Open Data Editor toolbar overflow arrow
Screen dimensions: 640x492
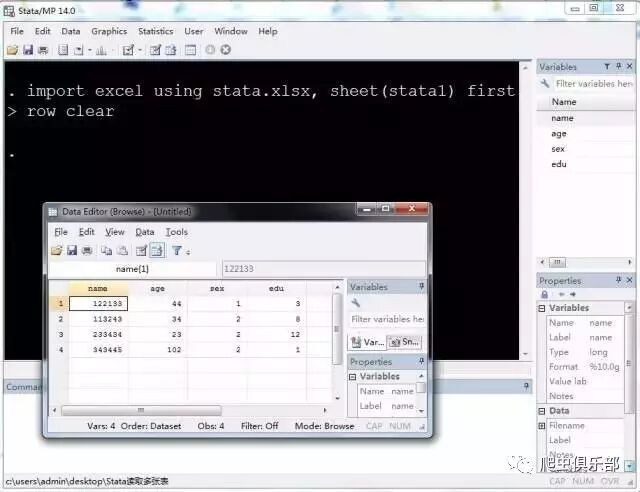[188, 252]
